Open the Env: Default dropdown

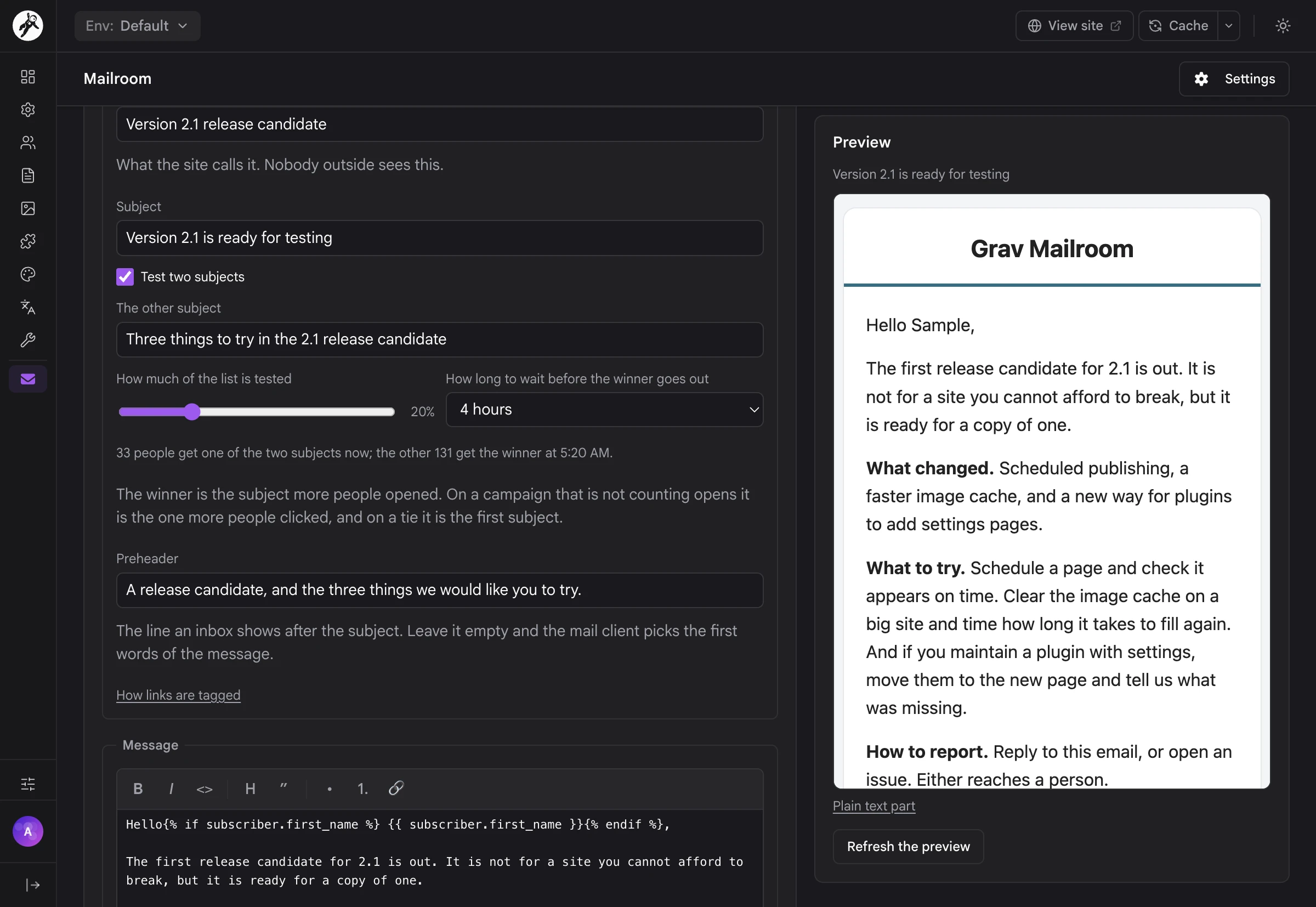click(137, 26)
